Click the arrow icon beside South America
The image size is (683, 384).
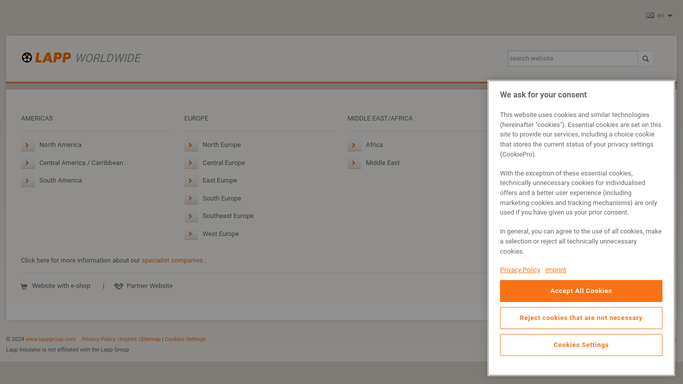pyautogui.click(x=27, y=181)
